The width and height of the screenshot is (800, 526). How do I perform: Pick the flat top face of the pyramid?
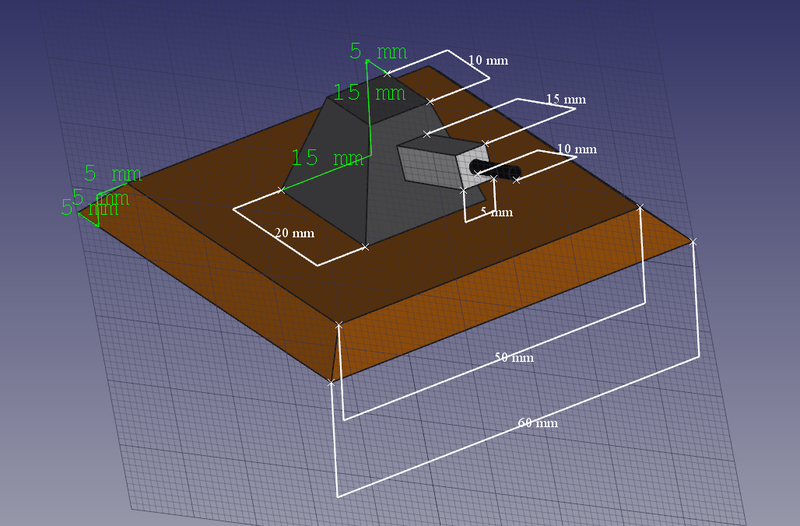[375, 101]
